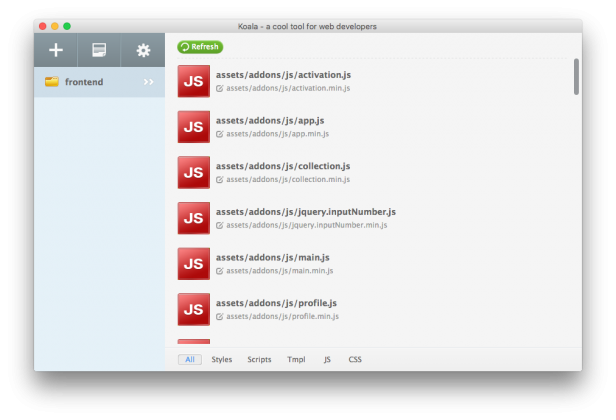Screen dimensions: 616x420
Task: Select JS icon for activation.js
Action: click(x=194, y=81)
